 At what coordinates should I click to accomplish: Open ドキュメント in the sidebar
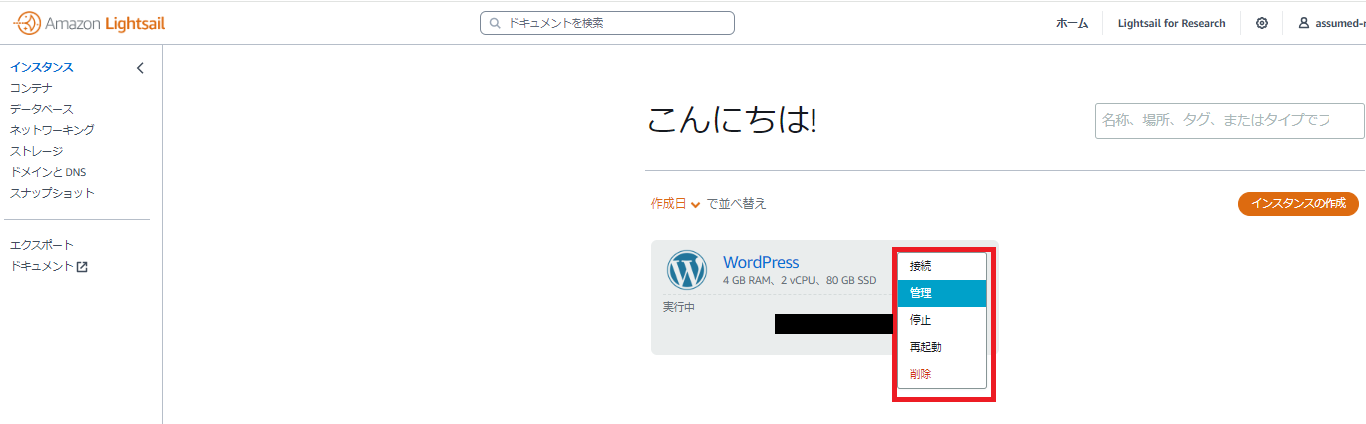click(42, 267)
